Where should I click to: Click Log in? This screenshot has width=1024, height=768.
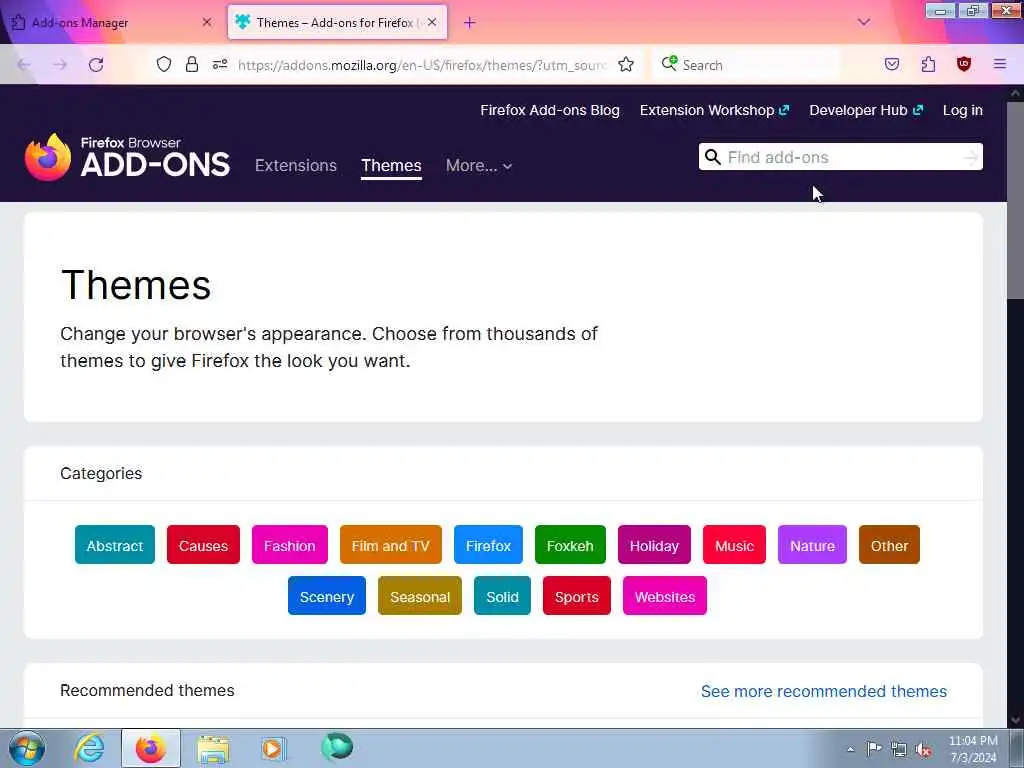pyautogui.click(x=963, y=110)
